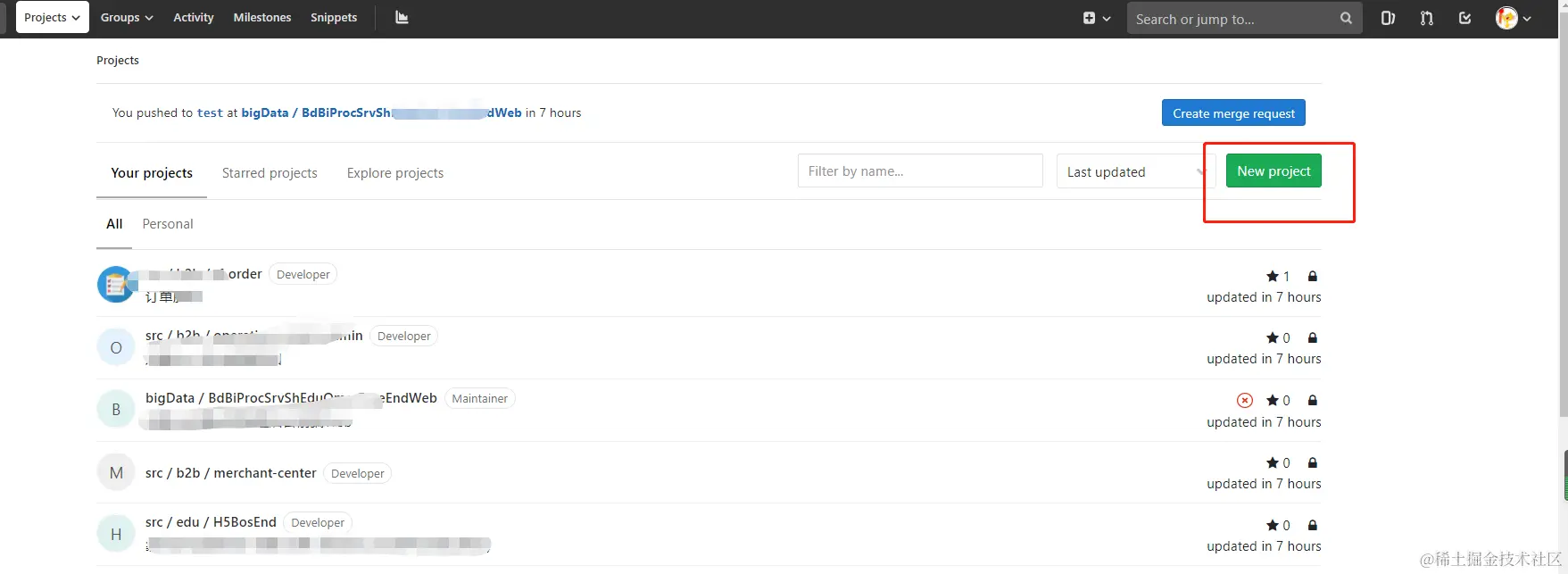Expand the Groups dropdown menu

(x=127, y=18)
